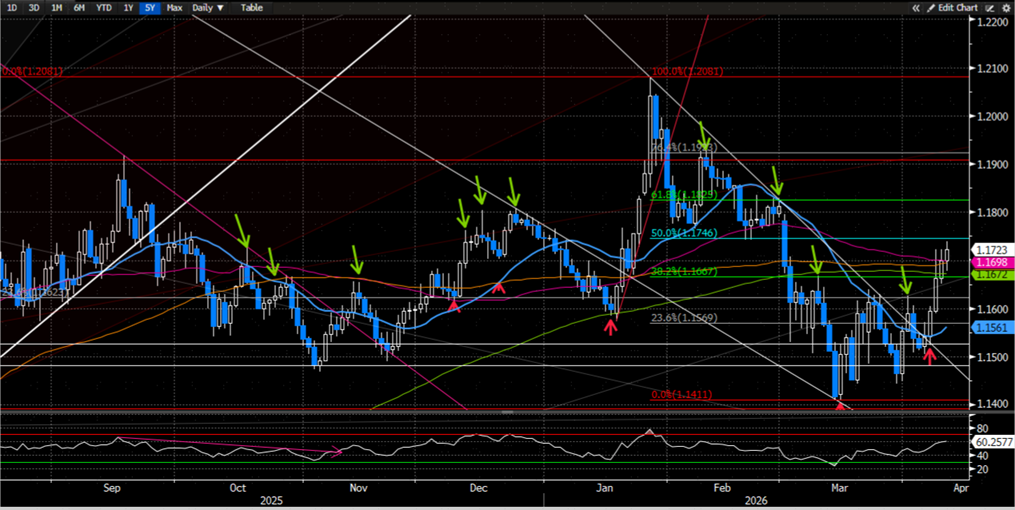Choose the 1Y range
Viewport: 1015px width, 510px height.
pyautogui.click(x=128, y=8)
